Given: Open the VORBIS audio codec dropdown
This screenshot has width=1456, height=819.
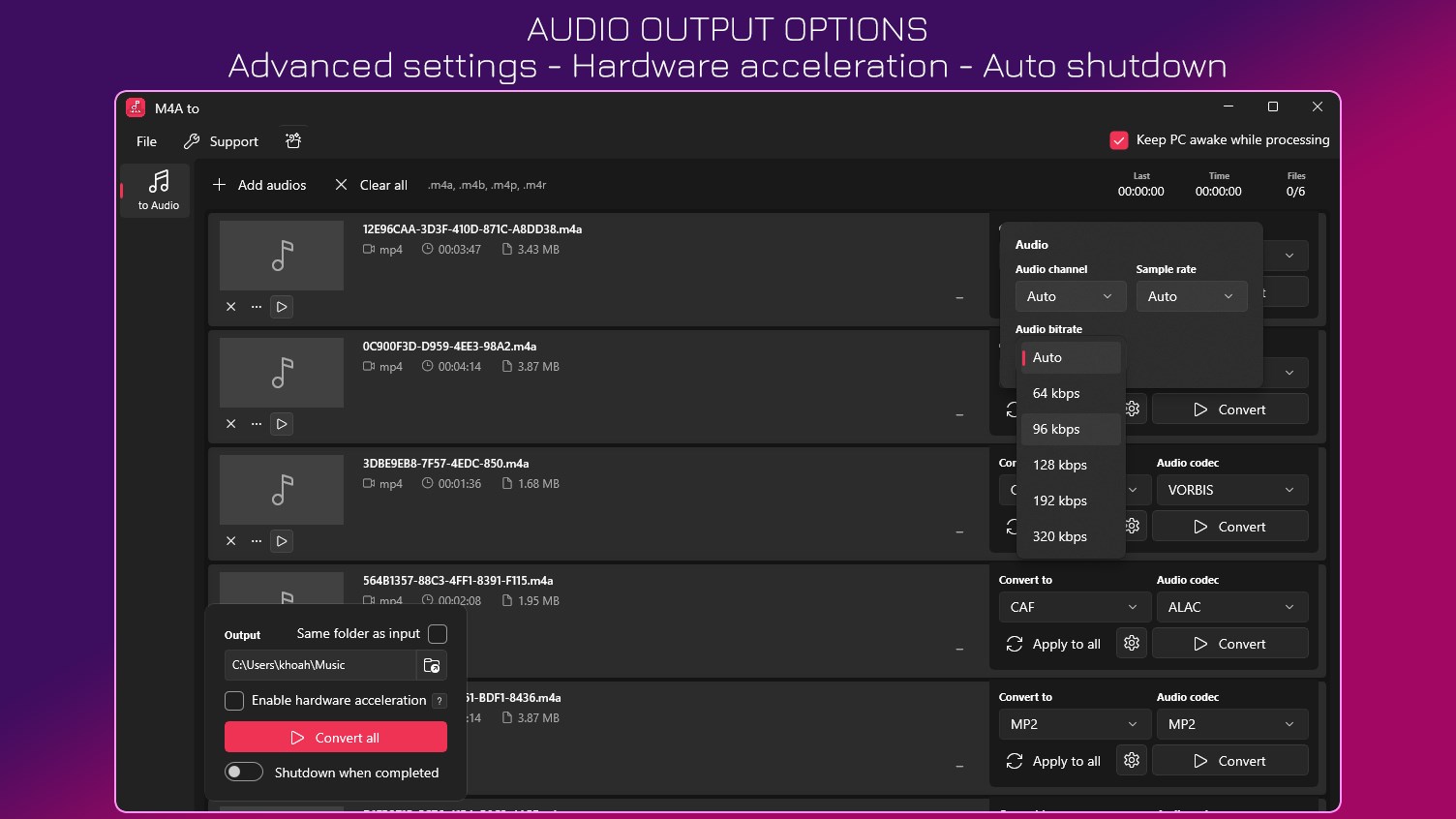Looking at the screenshot, I should tap(1231, 490).
